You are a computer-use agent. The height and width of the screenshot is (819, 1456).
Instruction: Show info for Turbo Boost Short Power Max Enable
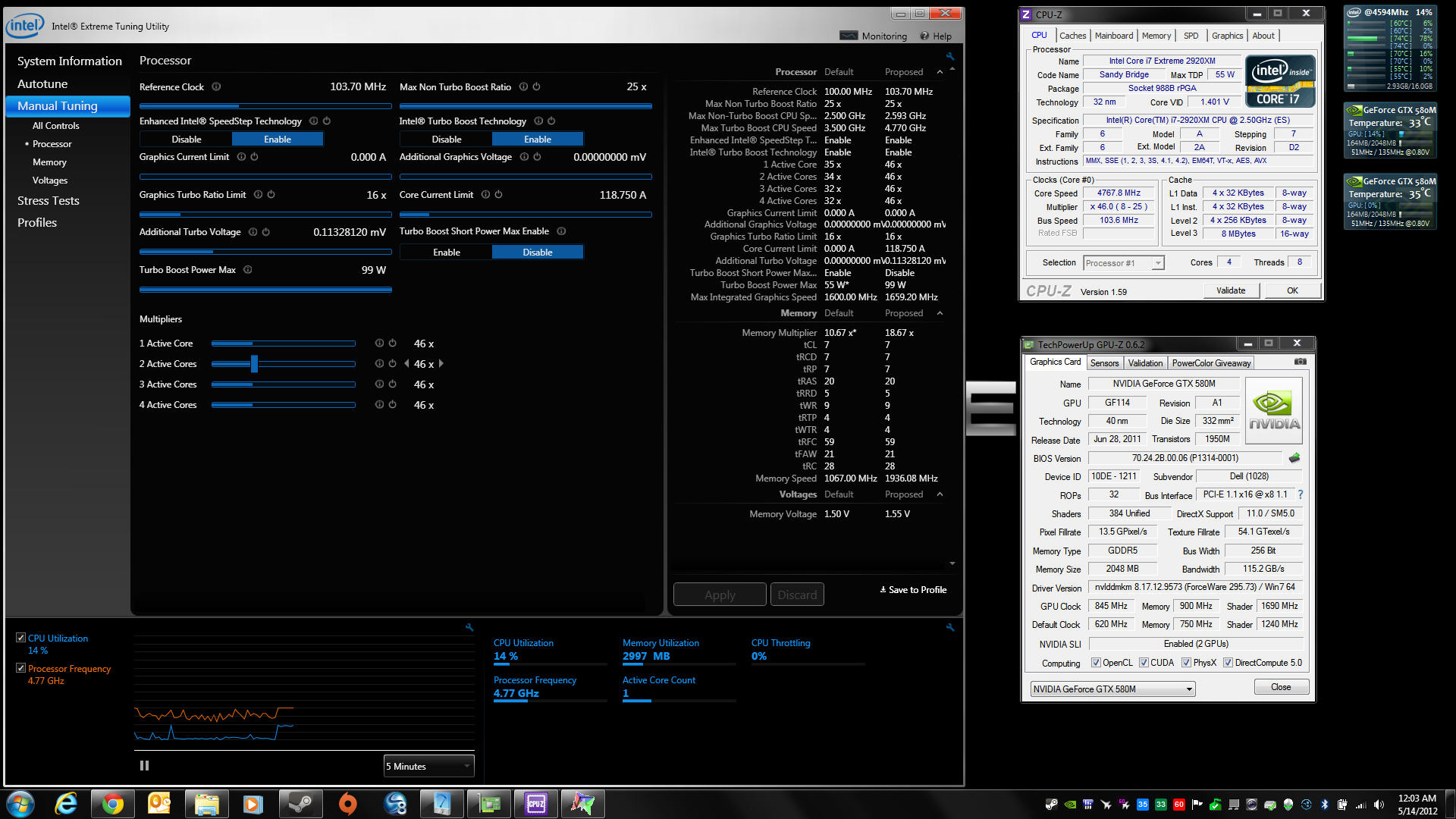pos(561,231)
